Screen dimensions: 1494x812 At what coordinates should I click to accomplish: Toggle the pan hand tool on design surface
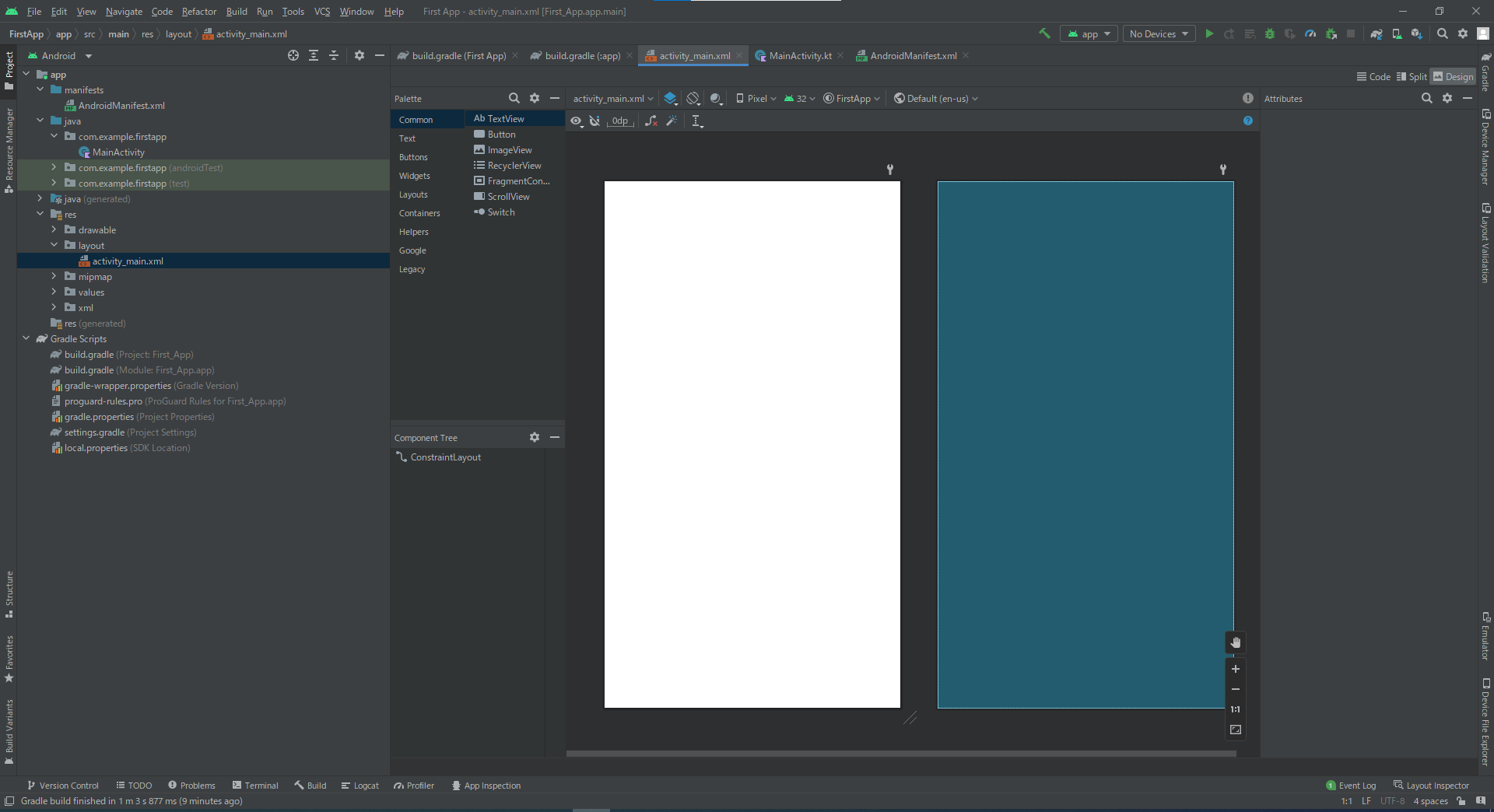1236,642
